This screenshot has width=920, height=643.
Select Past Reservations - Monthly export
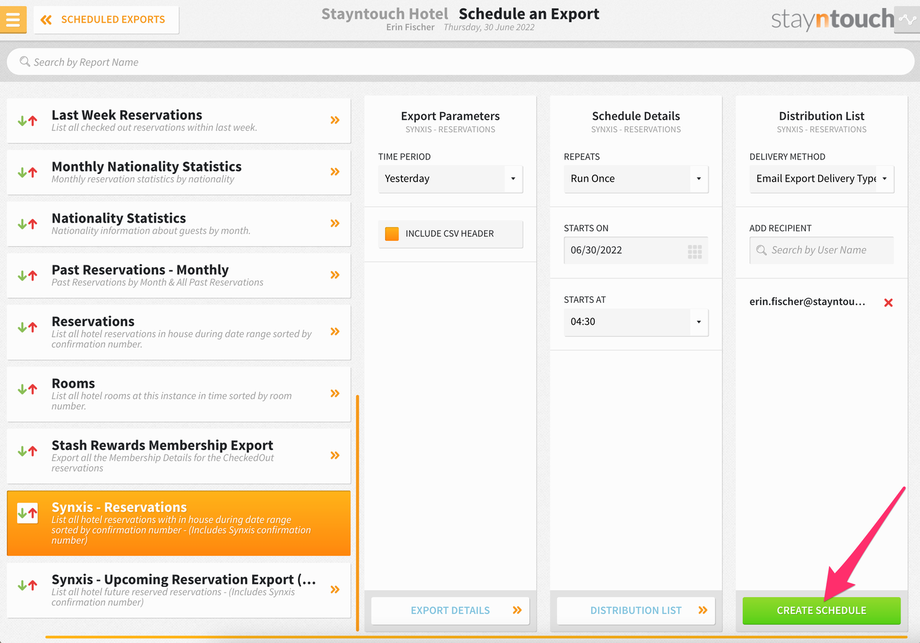178,275
